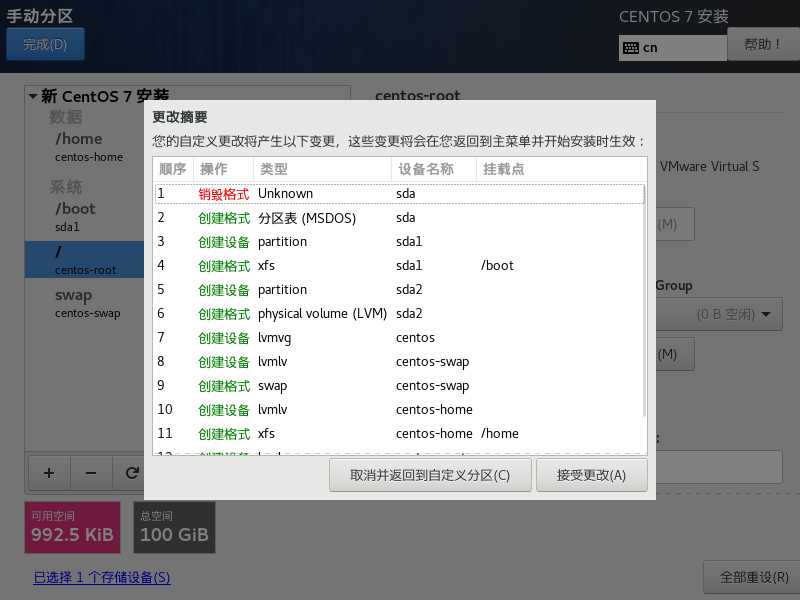The image size is (800, 600).
Task: Select row 3 partition sda1
Action: click(x=399, y=242)
